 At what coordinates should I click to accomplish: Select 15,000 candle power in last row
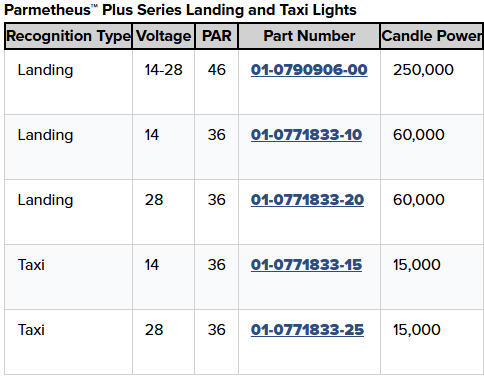pos(417,330)
